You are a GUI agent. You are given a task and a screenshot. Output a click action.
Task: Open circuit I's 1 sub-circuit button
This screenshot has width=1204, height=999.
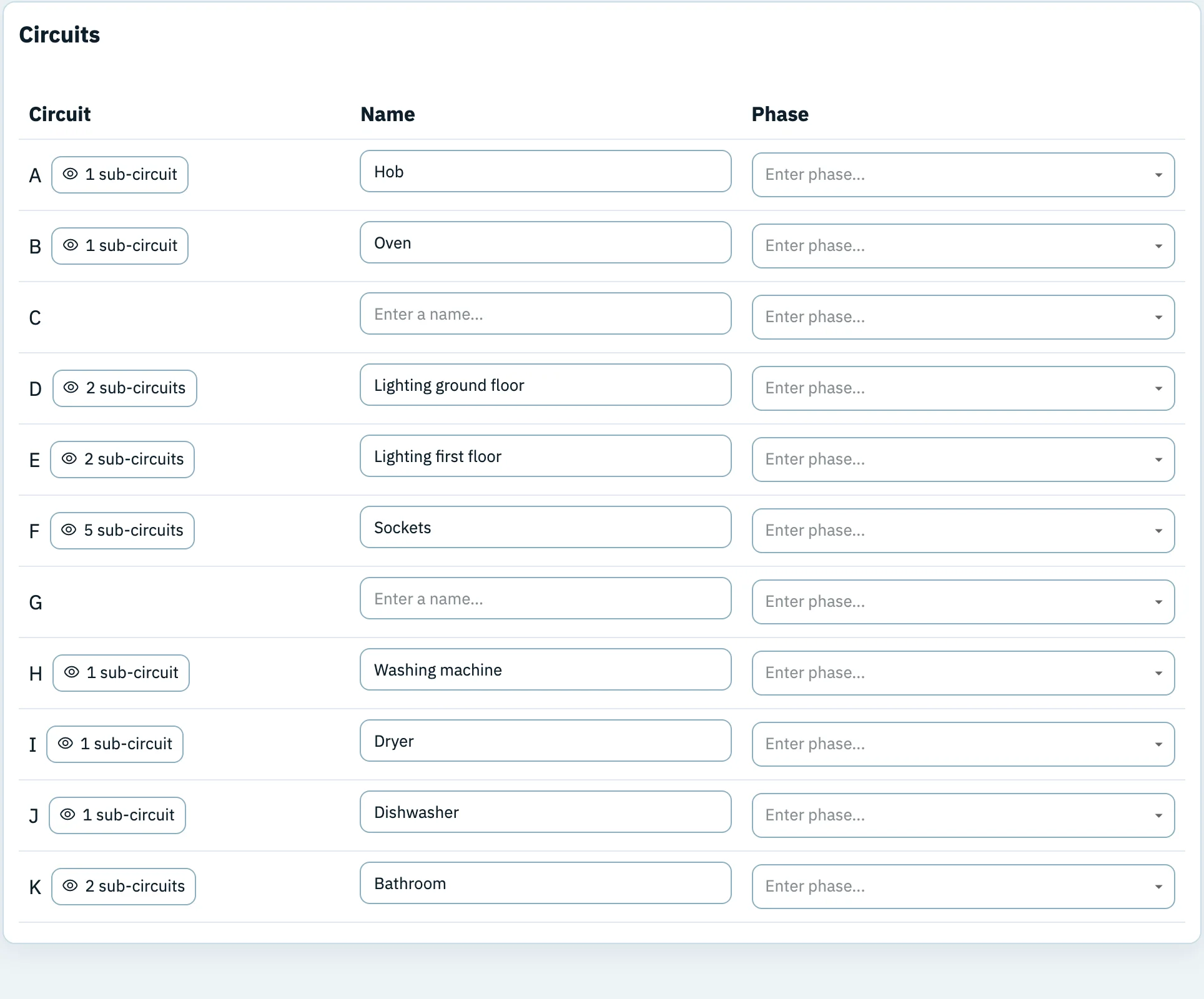coord(115,744)
